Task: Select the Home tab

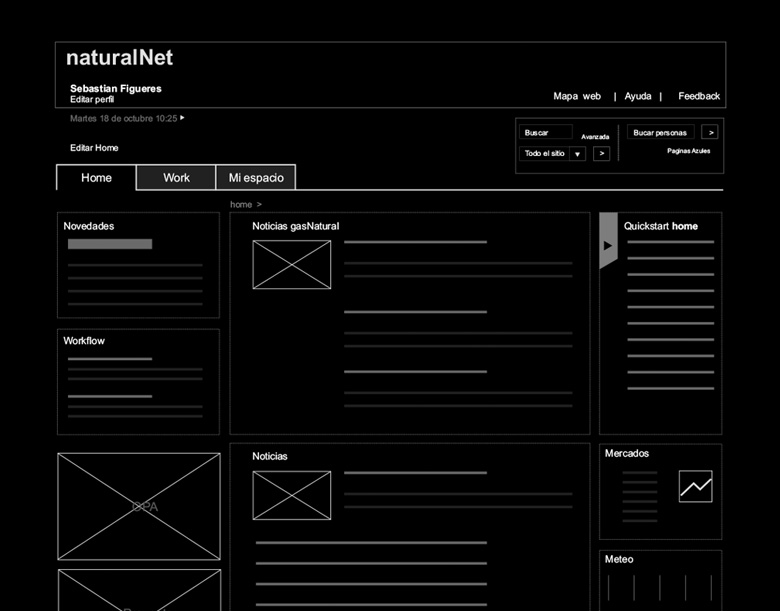Action: tap(96, 178)
